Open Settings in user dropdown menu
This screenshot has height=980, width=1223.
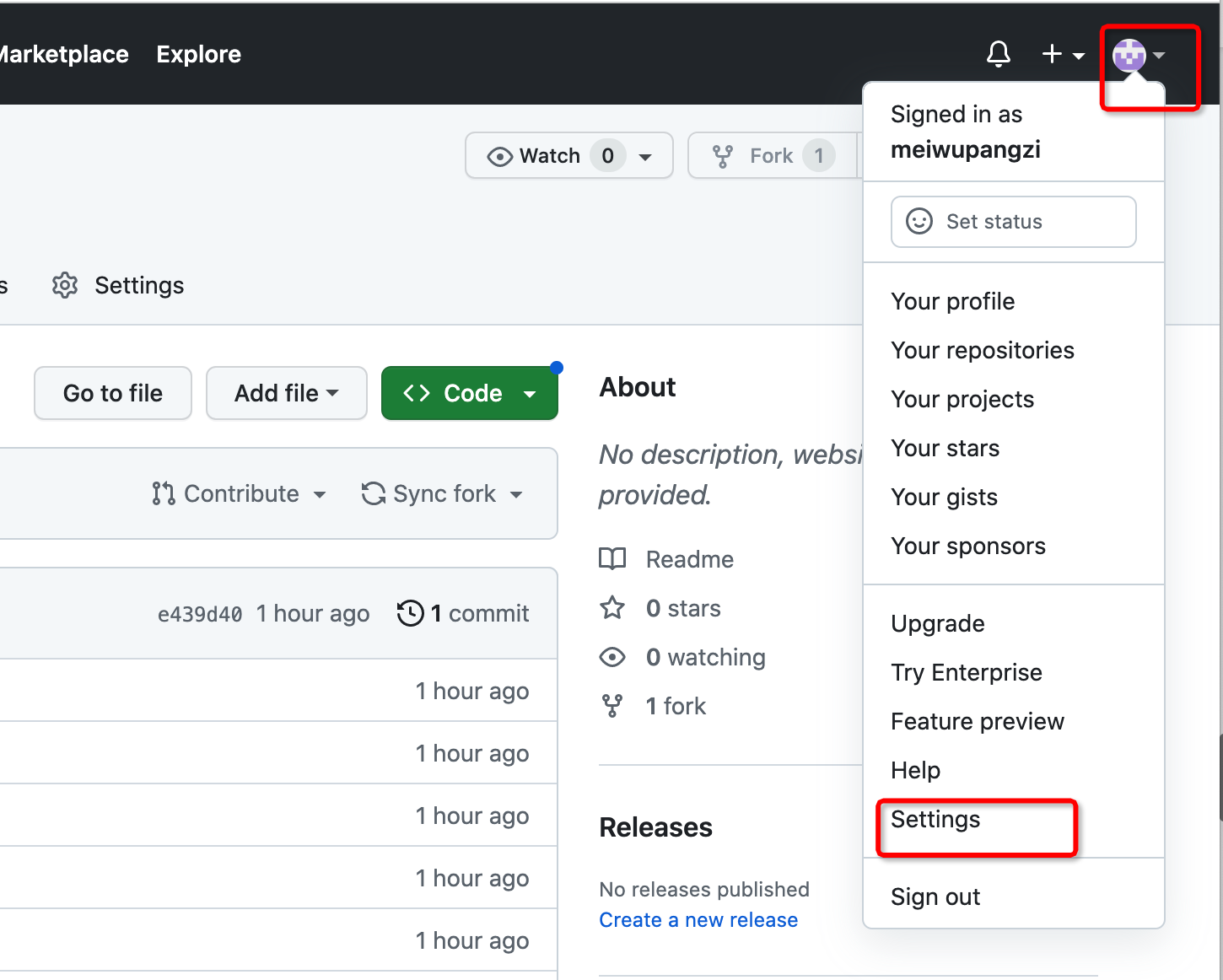[1014, 819]
